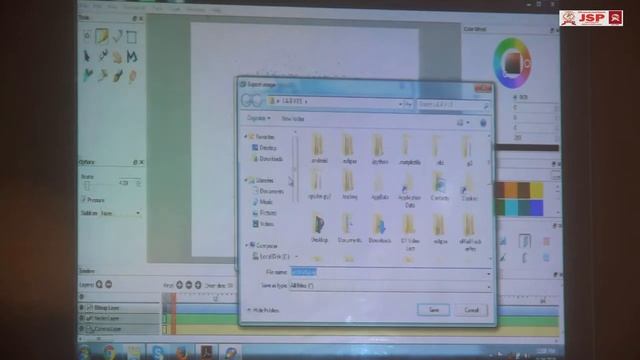Click Hide Folders in dialog
The width and height of the screenshot is (640, 360).
(263, 310)
